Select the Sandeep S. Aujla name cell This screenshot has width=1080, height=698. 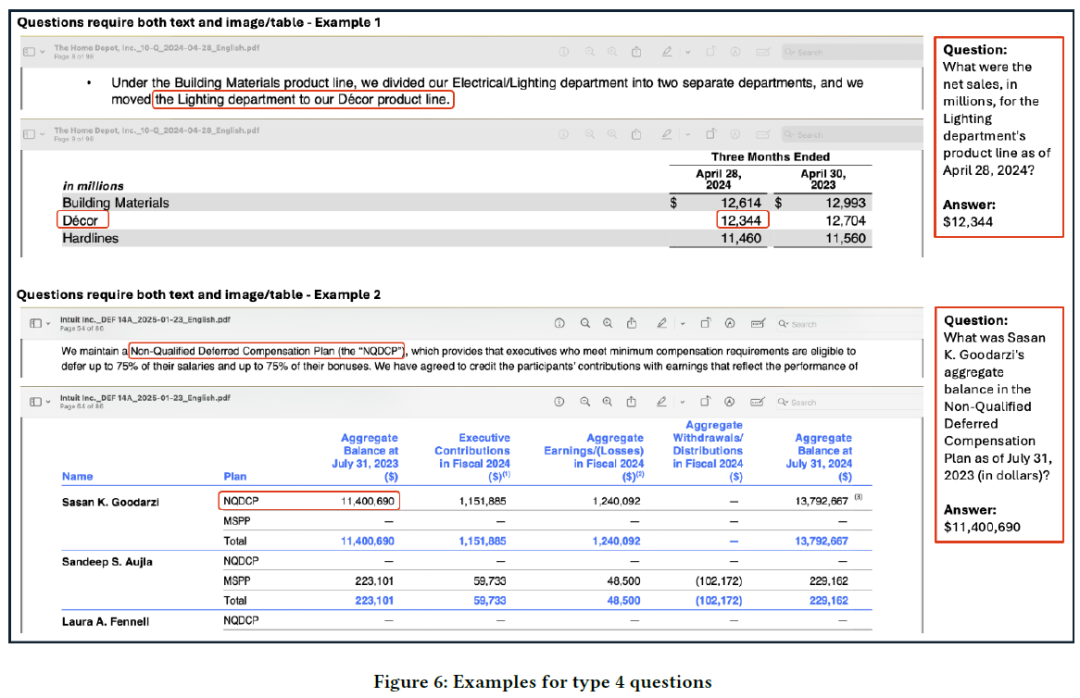tap(107, 562)
